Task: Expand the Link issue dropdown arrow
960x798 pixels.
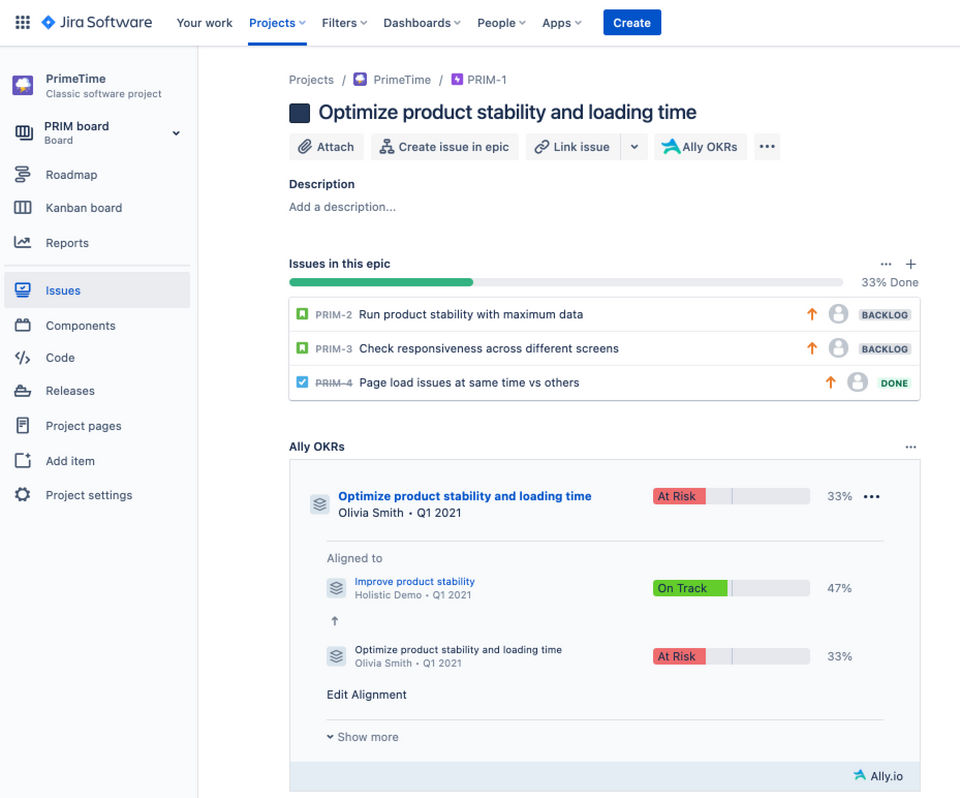Action: tap(633, 147)
